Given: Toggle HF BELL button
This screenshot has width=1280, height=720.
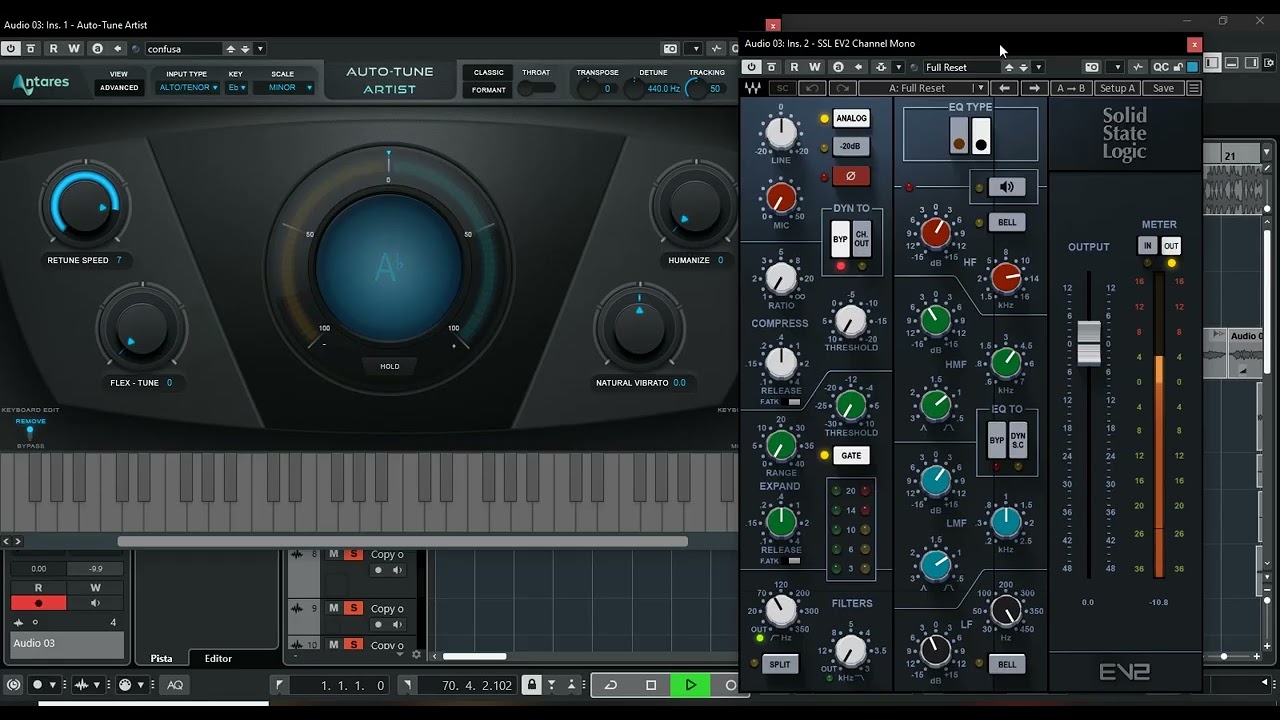Looking at the screenshot, I should [x=1007, y=222].
